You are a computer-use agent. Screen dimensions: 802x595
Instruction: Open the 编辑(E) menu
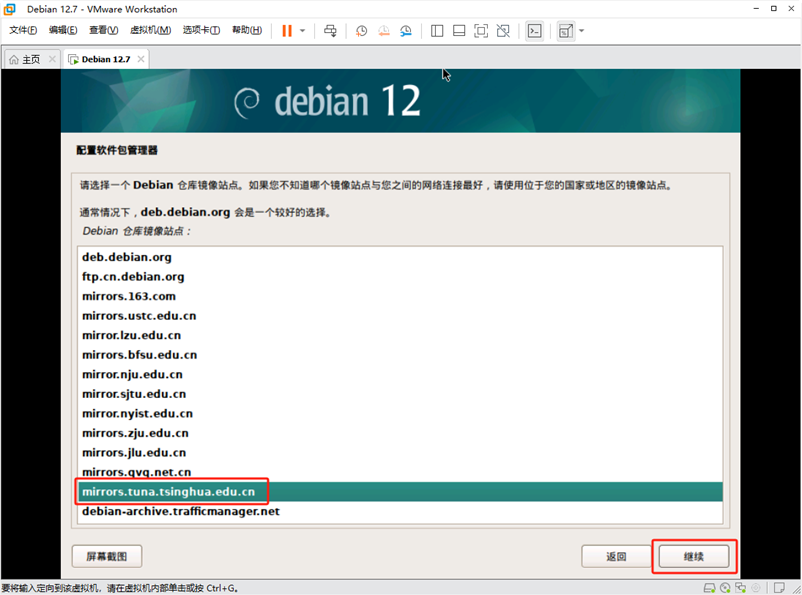(x=63, y=30)
